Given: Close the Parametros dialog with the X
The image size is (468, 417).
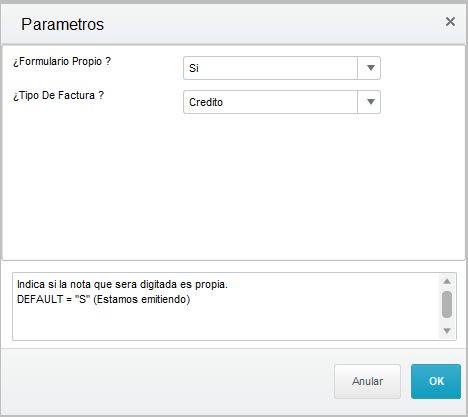Looking at the screenshot, I should coord(450,22).
